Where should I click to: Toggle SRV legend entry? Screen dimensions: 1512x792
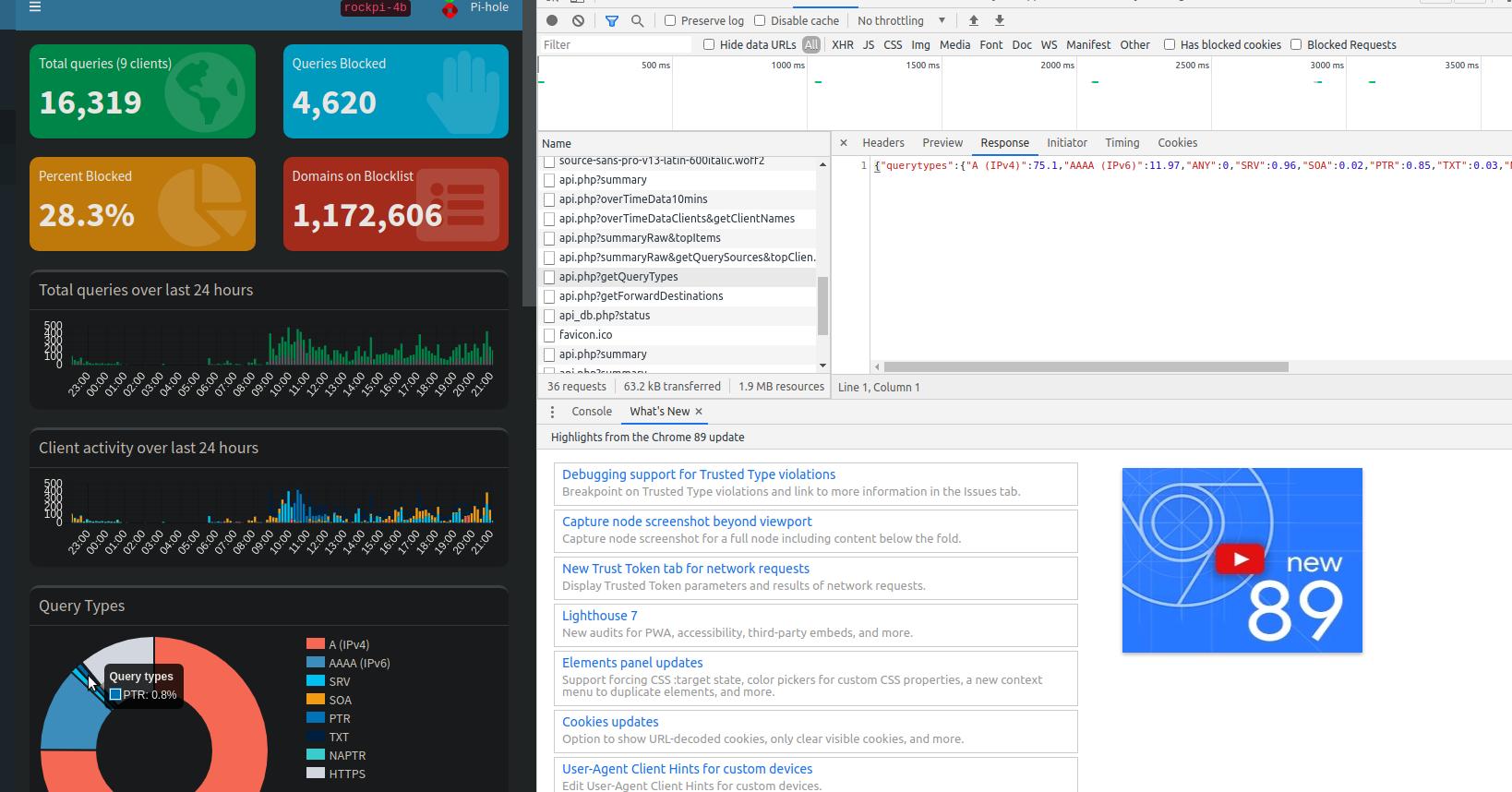[329, 681]
